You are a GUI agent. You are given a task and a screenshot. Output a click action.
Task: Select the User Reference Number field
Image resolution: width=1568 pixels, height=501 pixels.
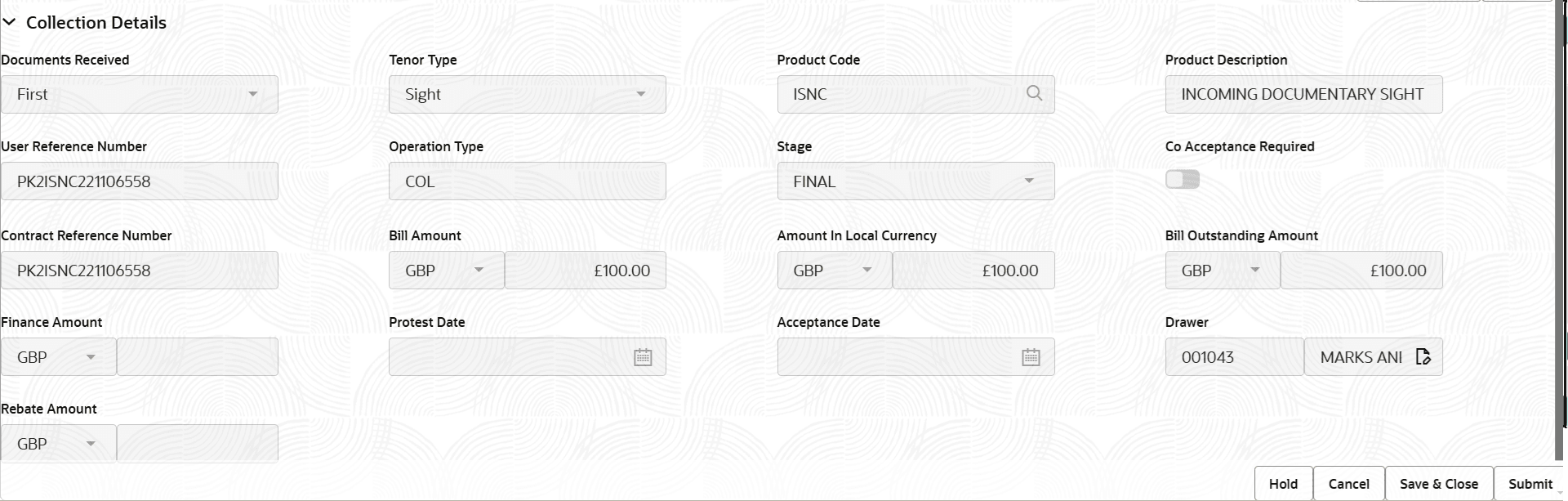click(x=139, y=181)
